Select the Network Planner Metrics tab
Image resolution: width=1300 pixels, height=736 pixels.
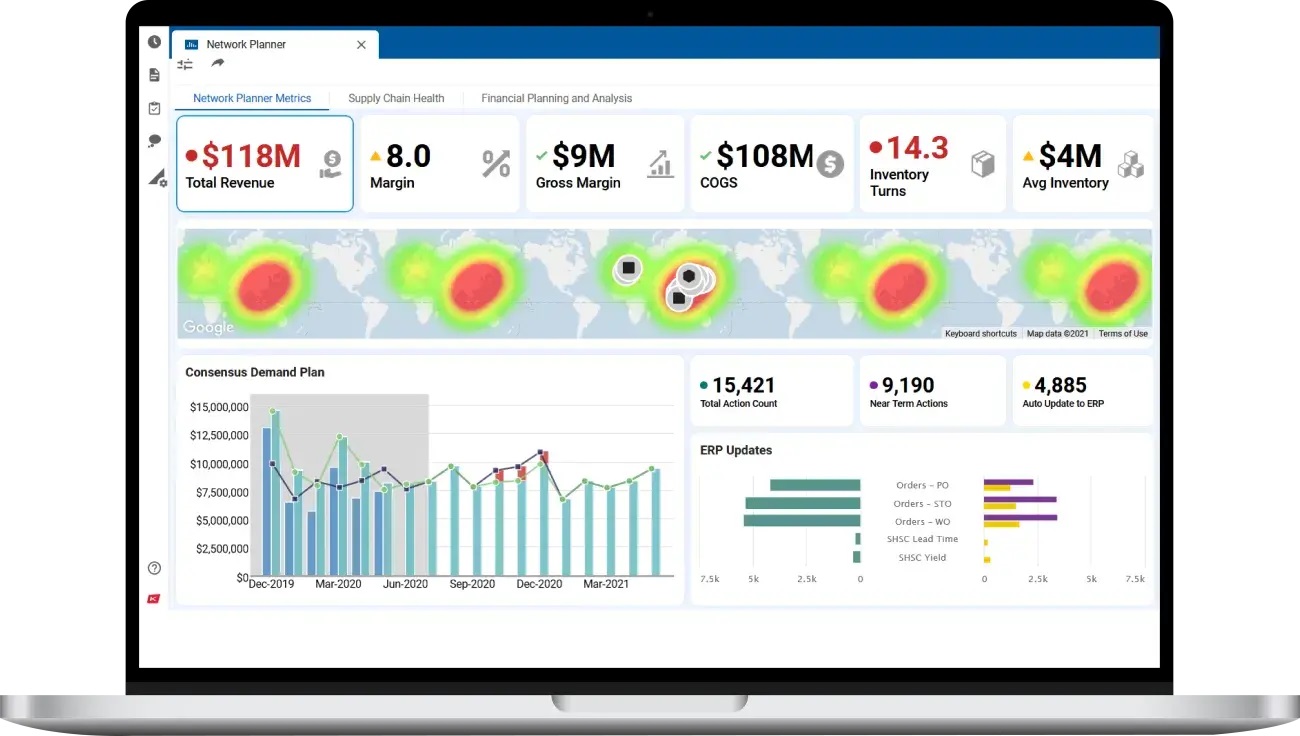point(252,98)
